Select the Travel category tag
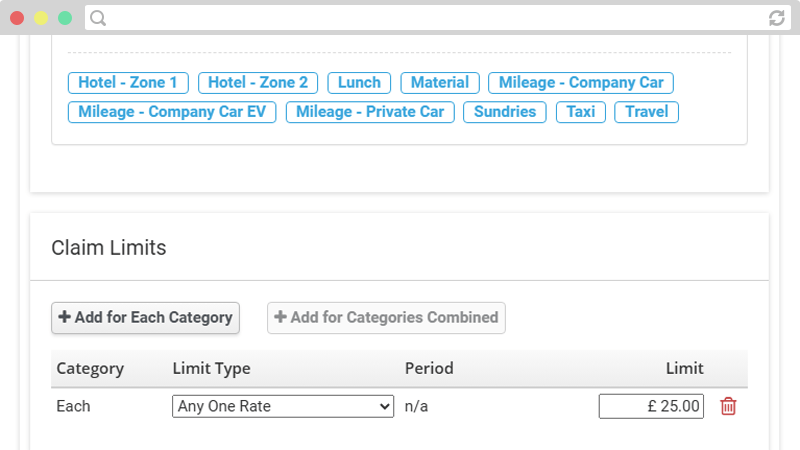Viewport: 800px width, 450px height. click(646, 112)
